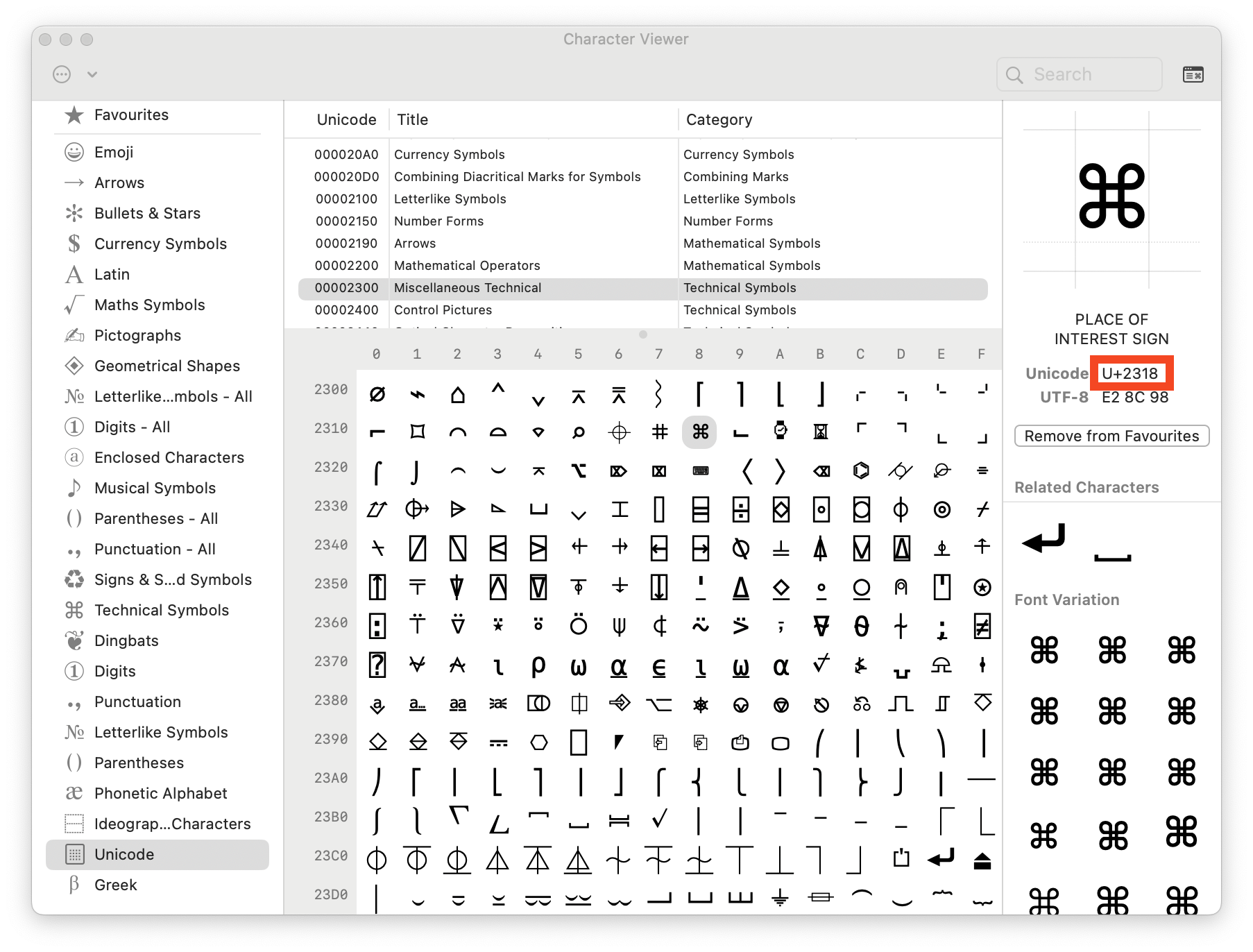This screenshot has width=1253, height=952.
Task: Click the pane splitter handle dot
Action: click(643, 334)
